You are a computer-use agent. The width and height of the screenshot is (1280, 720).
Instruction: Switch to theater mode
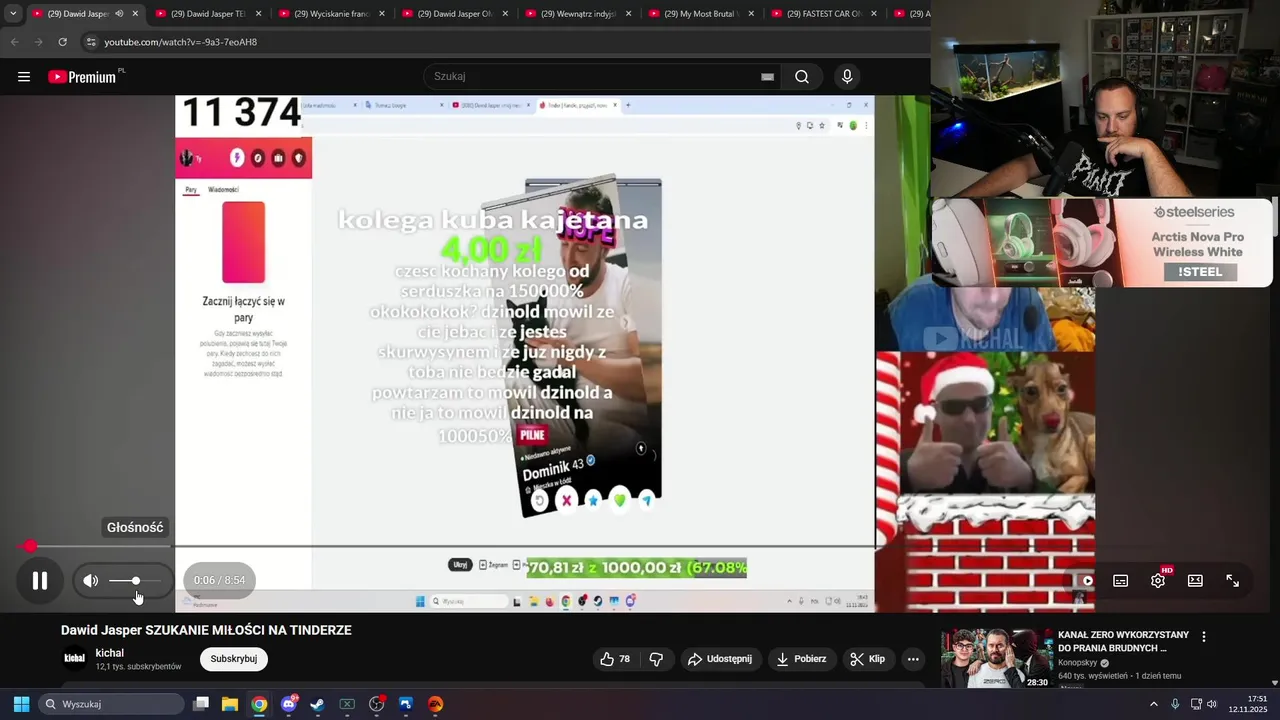[1195, 581]
